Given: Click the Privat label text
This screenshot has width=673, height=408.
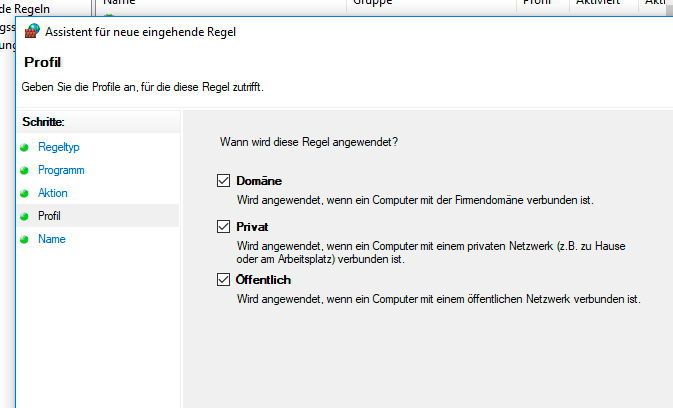Looking at the screenshot, I should (x=252, y=227).
